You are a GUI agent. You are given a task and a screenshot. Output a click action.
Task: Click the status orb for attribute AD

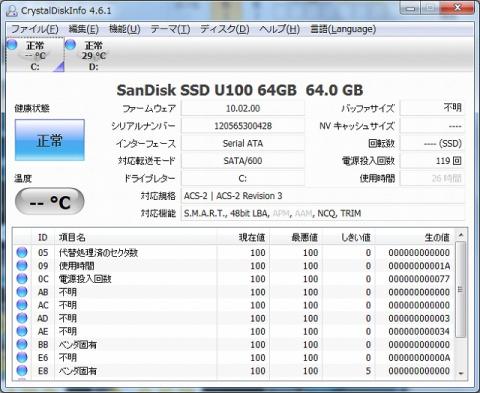(22, 318)
